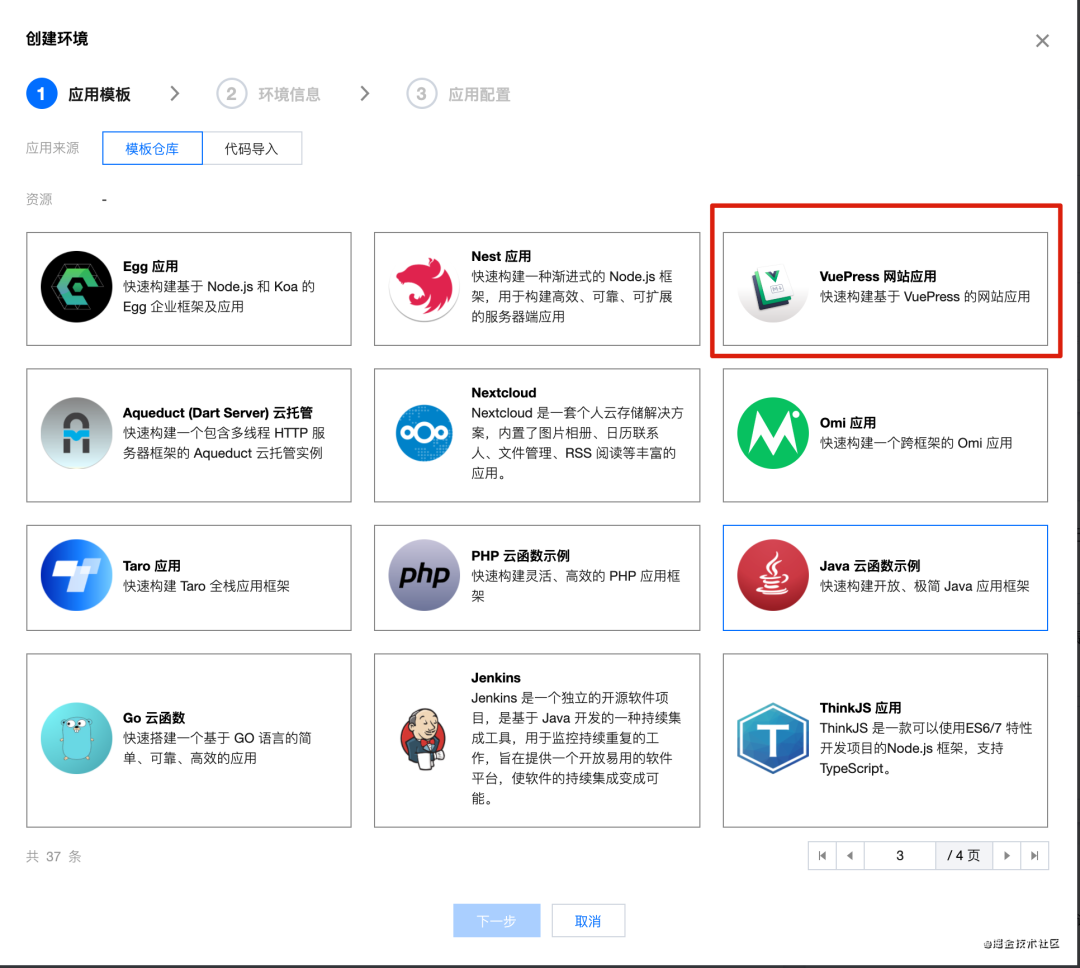Screen dimensions: 1080x968
Task: Click the Nest 应用 lion logo
Action: [x=424, y=289]
